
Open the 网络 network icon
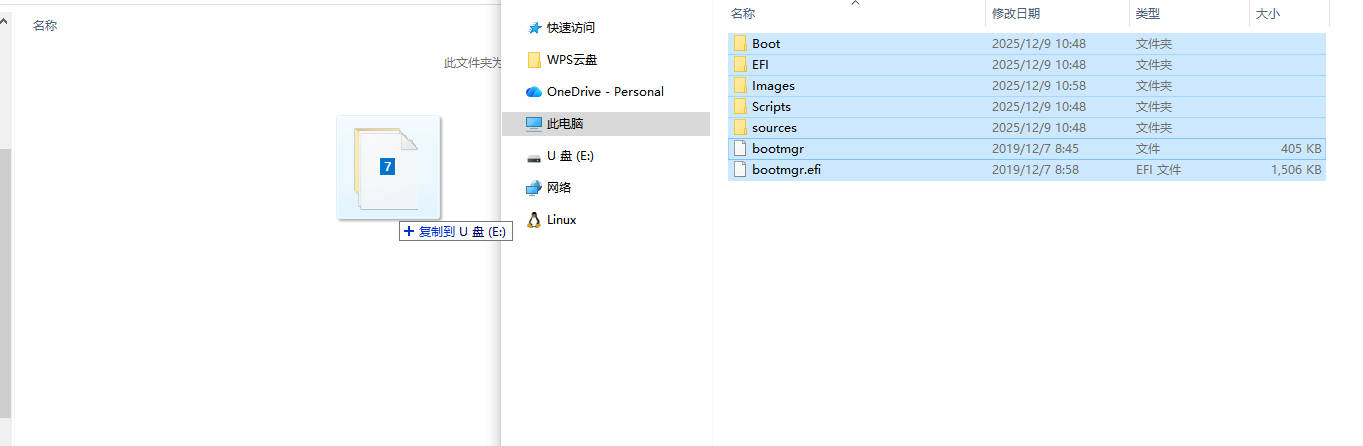[534, 188]
